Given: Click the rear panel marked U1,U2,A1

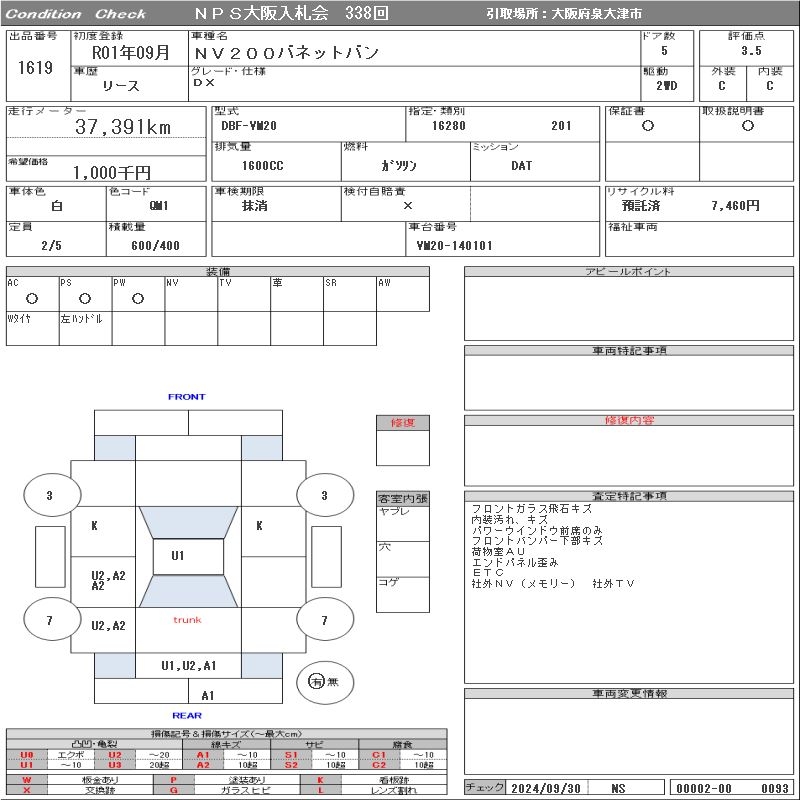Looking at the screenshot, I should tap(188, 666).
